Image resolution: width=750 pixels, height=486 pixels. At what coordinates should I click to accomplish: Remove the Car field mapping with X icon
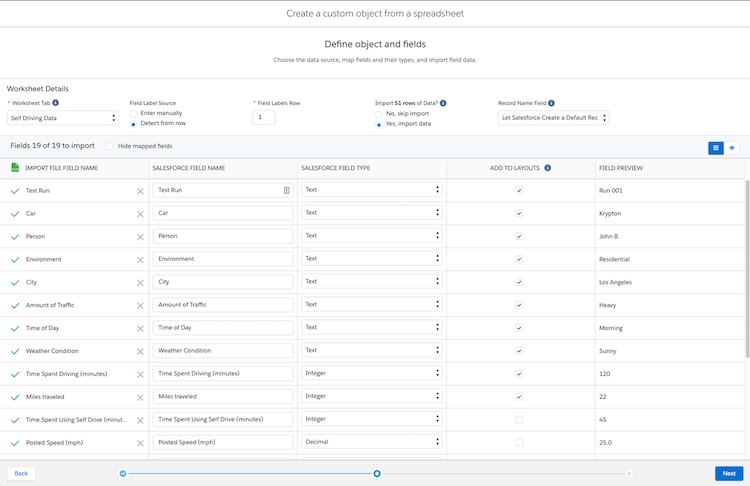click(140, 214)
